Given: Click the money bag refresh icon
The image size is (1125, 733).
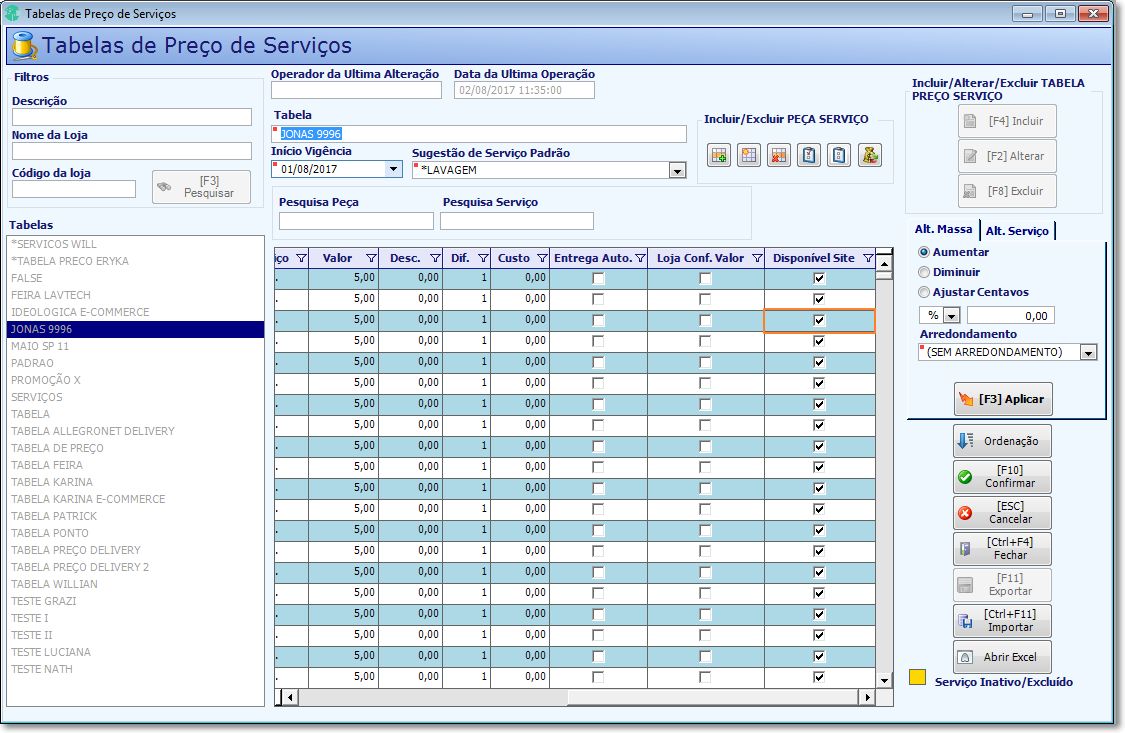Looking at the screenshot, I should pos(870,155).
